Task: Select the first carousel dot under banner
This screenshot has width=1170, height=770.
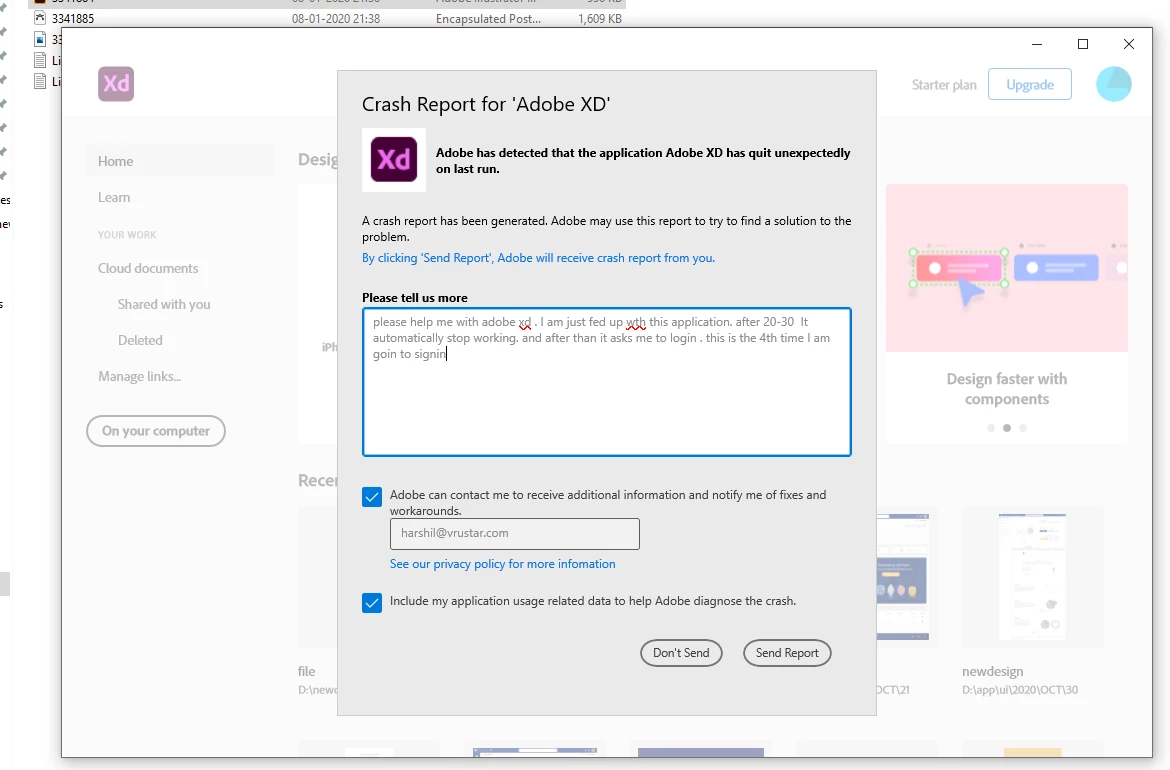Action: click(x=990, y=428)
